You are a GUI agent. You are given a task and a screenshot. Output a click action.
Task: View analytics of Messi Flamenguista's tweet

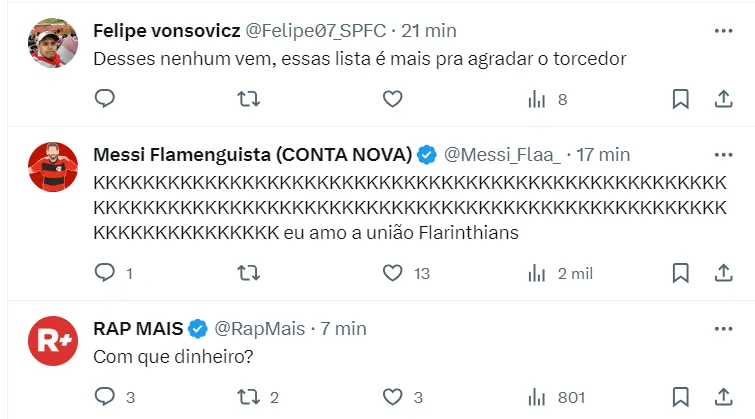pyautogui.click(x=537, y=272)
